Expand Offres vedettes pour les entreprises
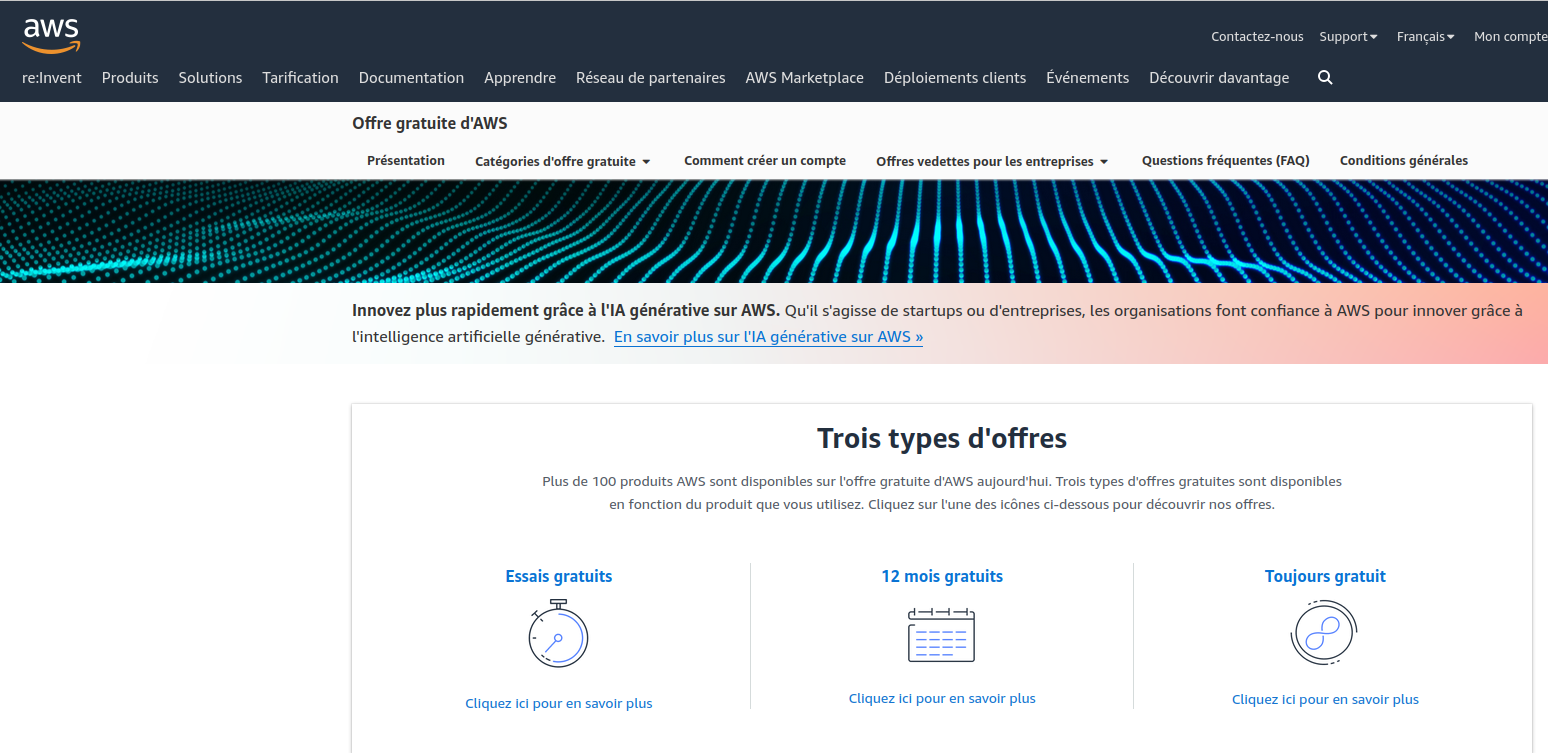 [992, 161]
